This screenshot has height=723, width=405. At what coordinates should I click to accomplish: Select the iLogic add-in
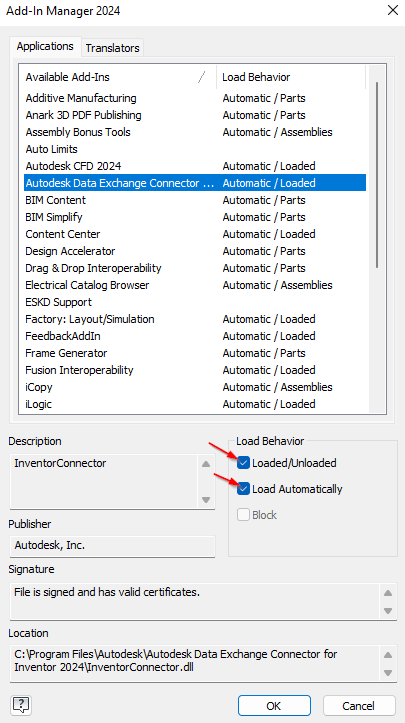click(x=195, y=404)
